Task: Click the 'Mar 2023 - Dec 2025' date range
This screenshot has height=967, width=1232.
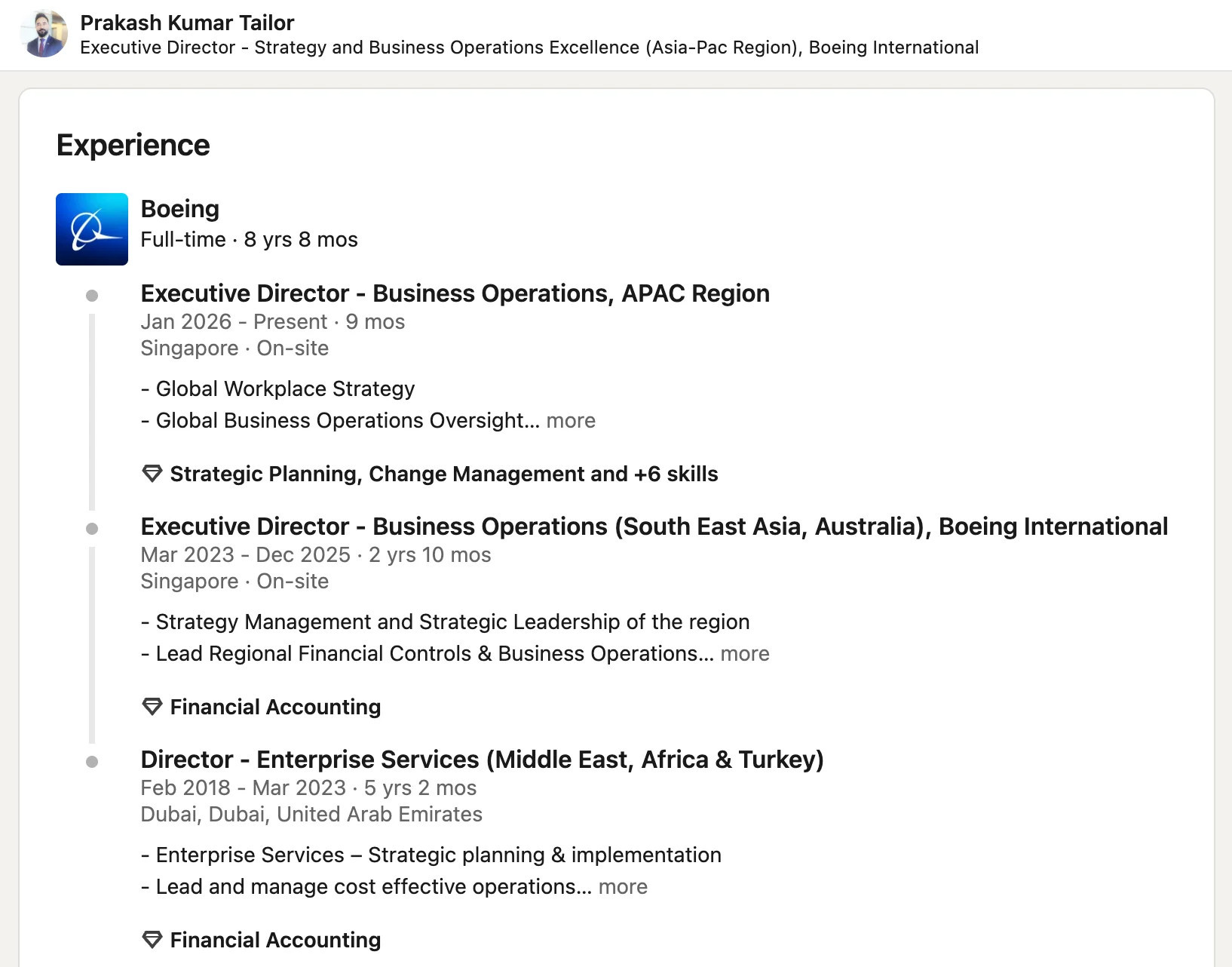Action: [246, 555]
